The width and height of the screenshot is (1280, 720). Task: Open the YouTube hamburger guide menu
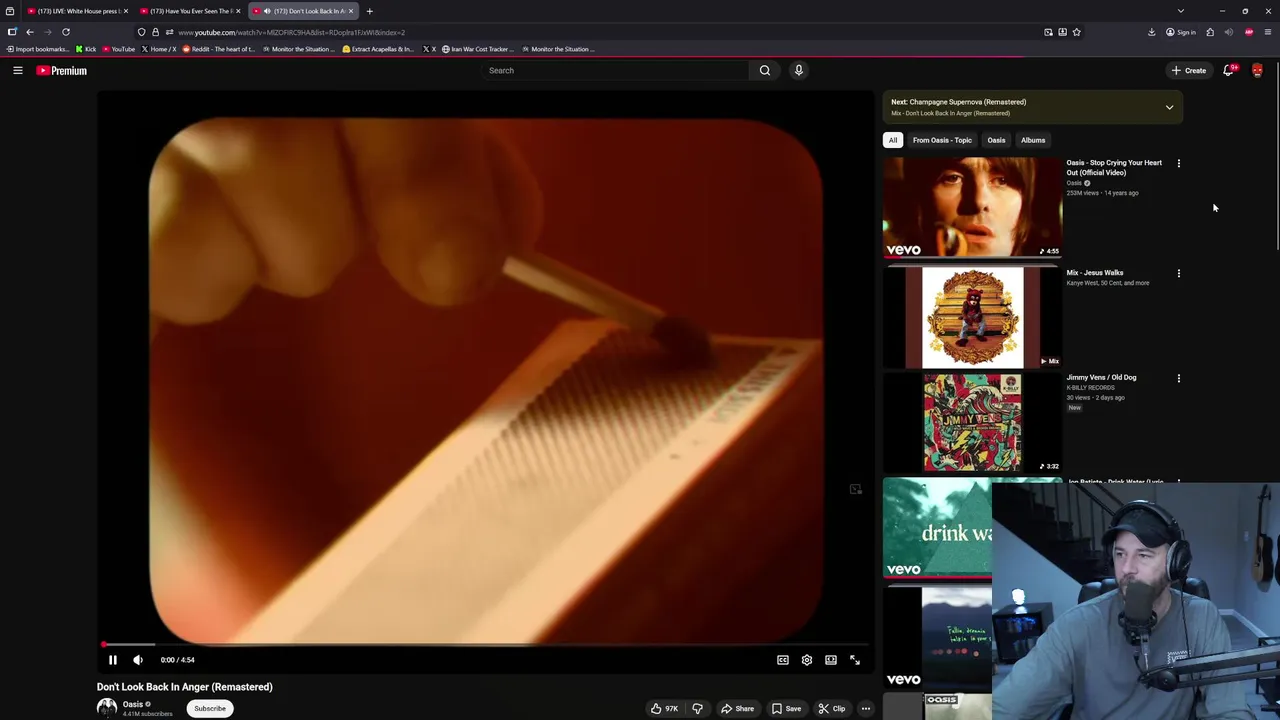pyautogui.click(x=18, y=70)
